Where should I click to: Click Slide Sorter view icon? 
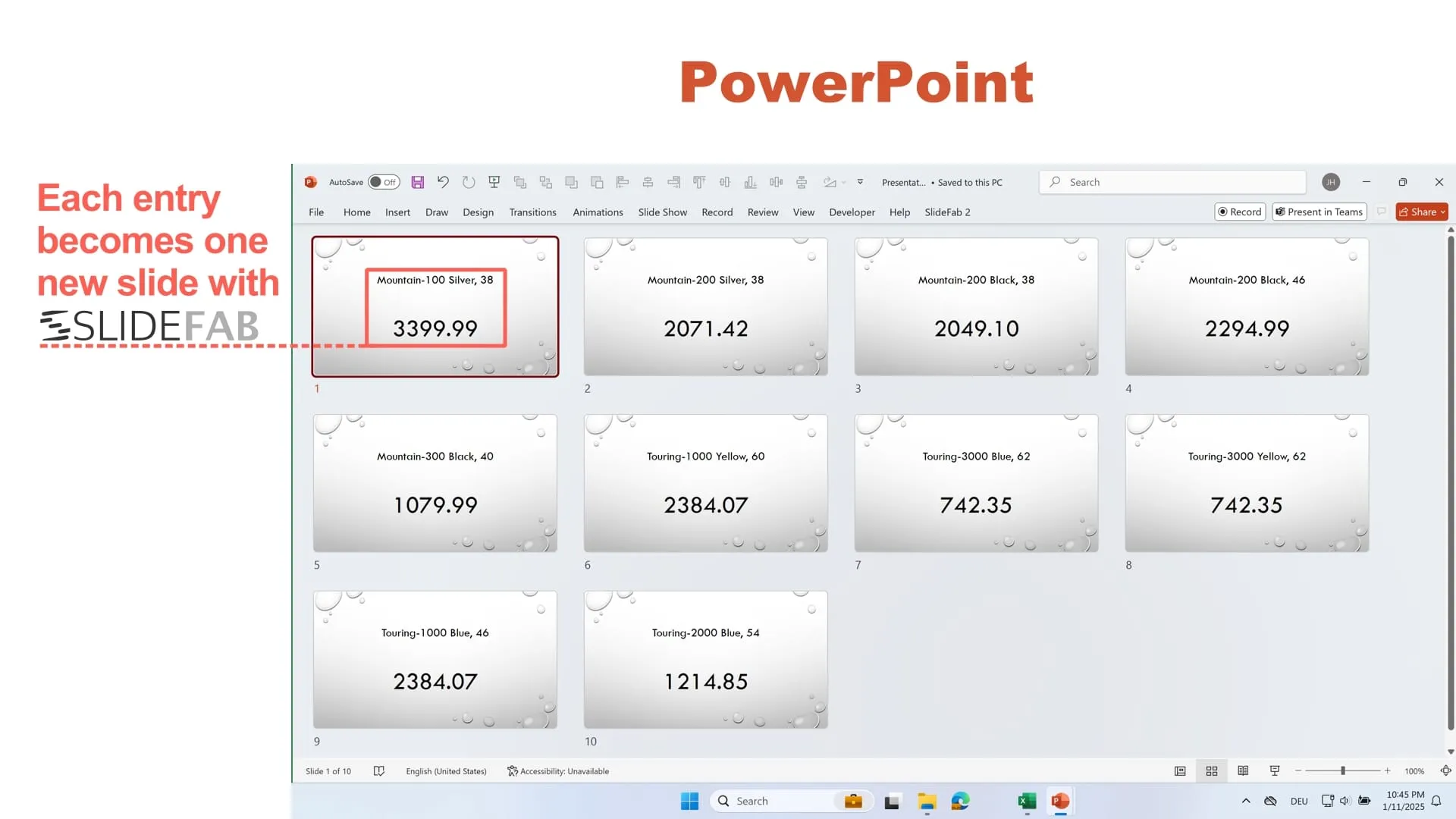click(x=1212, y=771)
